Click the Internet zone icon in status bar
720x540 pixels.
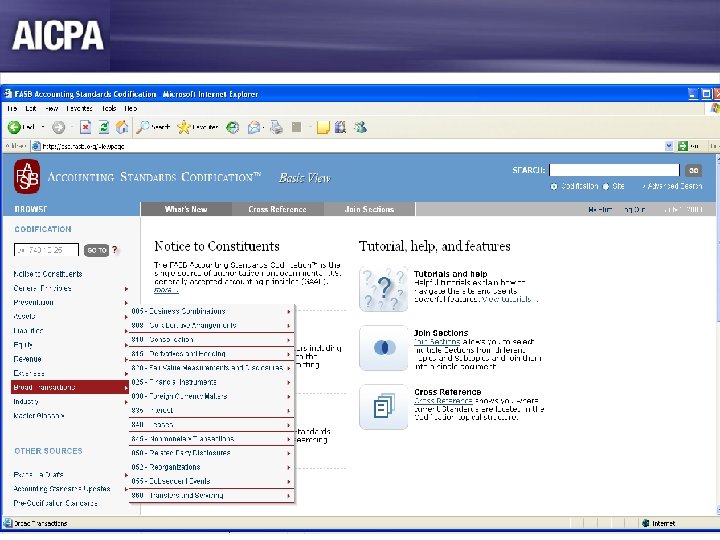pyautogui.click(x=646, y=523)
